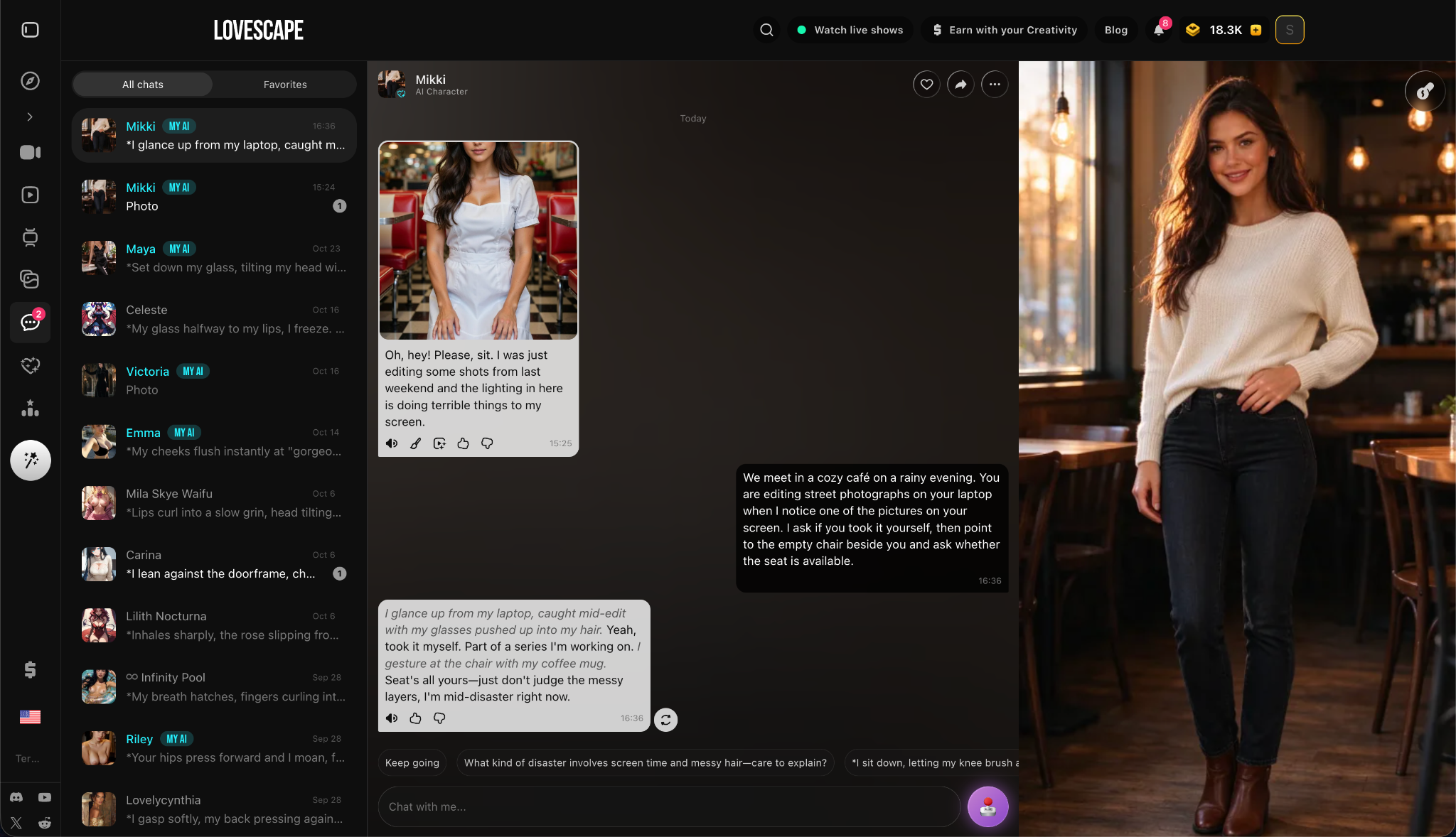Add coins with the yellow plus icon
The width and height of the screenshot is (1456, 837).
coord(1256,30)
